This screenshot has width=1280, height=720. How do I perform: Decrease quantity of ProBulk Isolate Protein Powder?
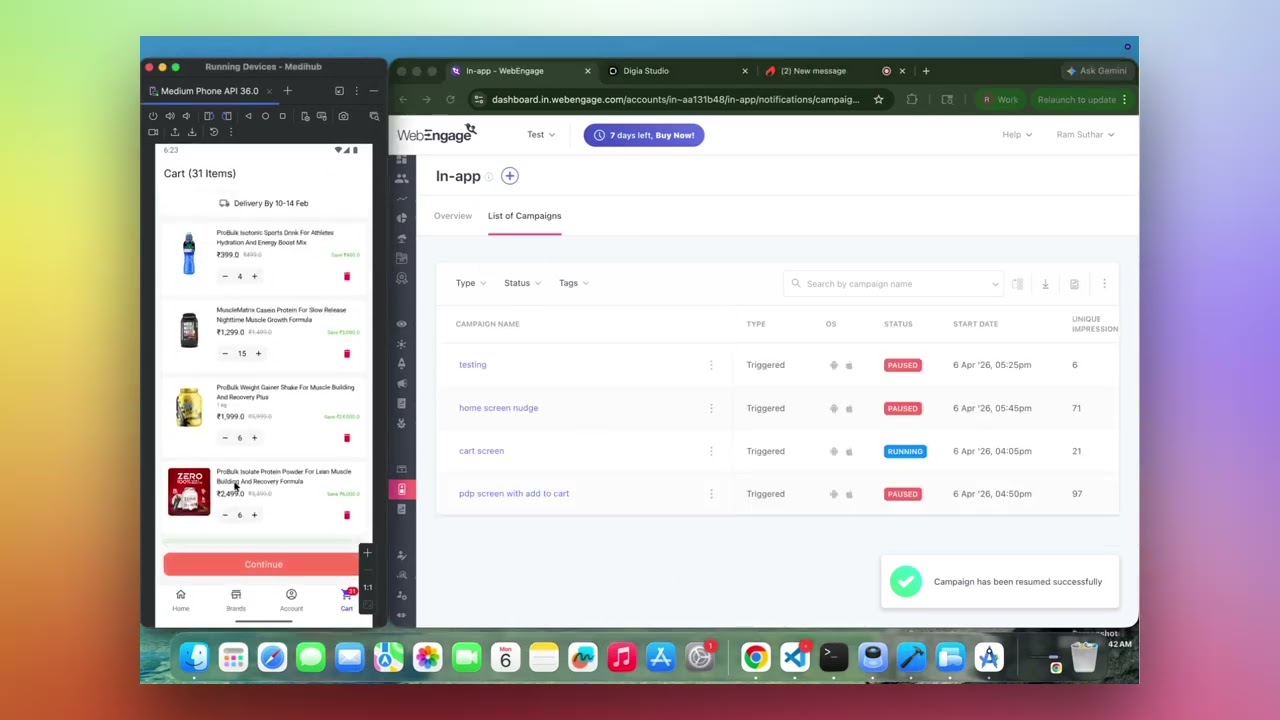pyautogui.click(x=224, y=515)
